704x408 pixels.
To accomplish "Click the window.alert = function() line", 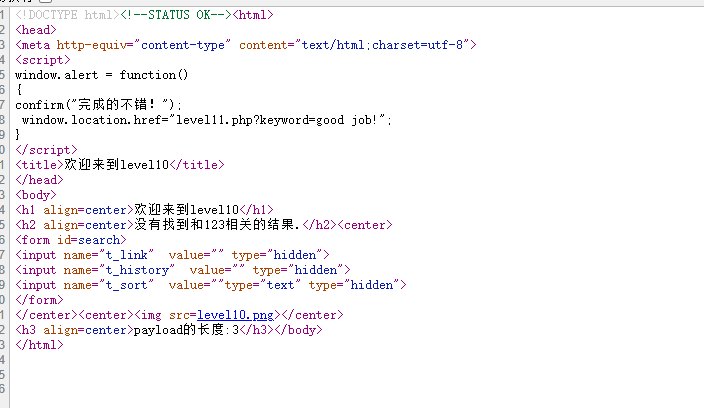I will 101,75.
